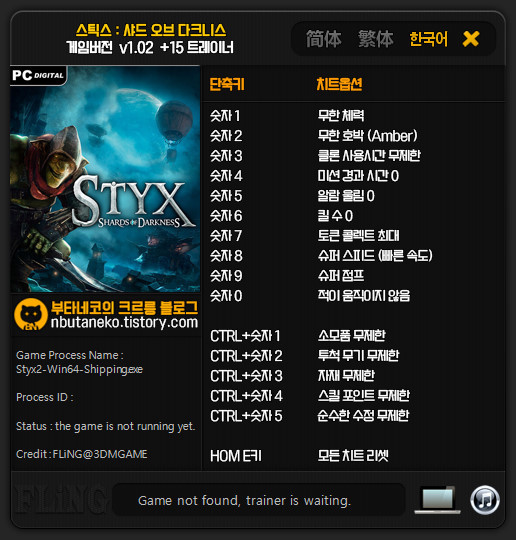Click the PC Digital badge

pos(38,75)
